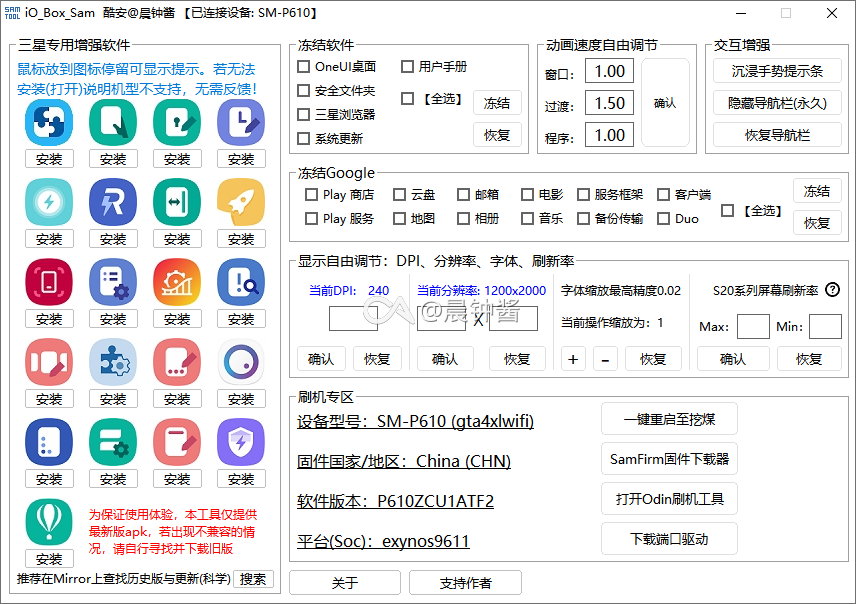Viewport: 856px width, 604px height.
Task: Tick the Play 服务 checkbox
Action: point(311,218)
